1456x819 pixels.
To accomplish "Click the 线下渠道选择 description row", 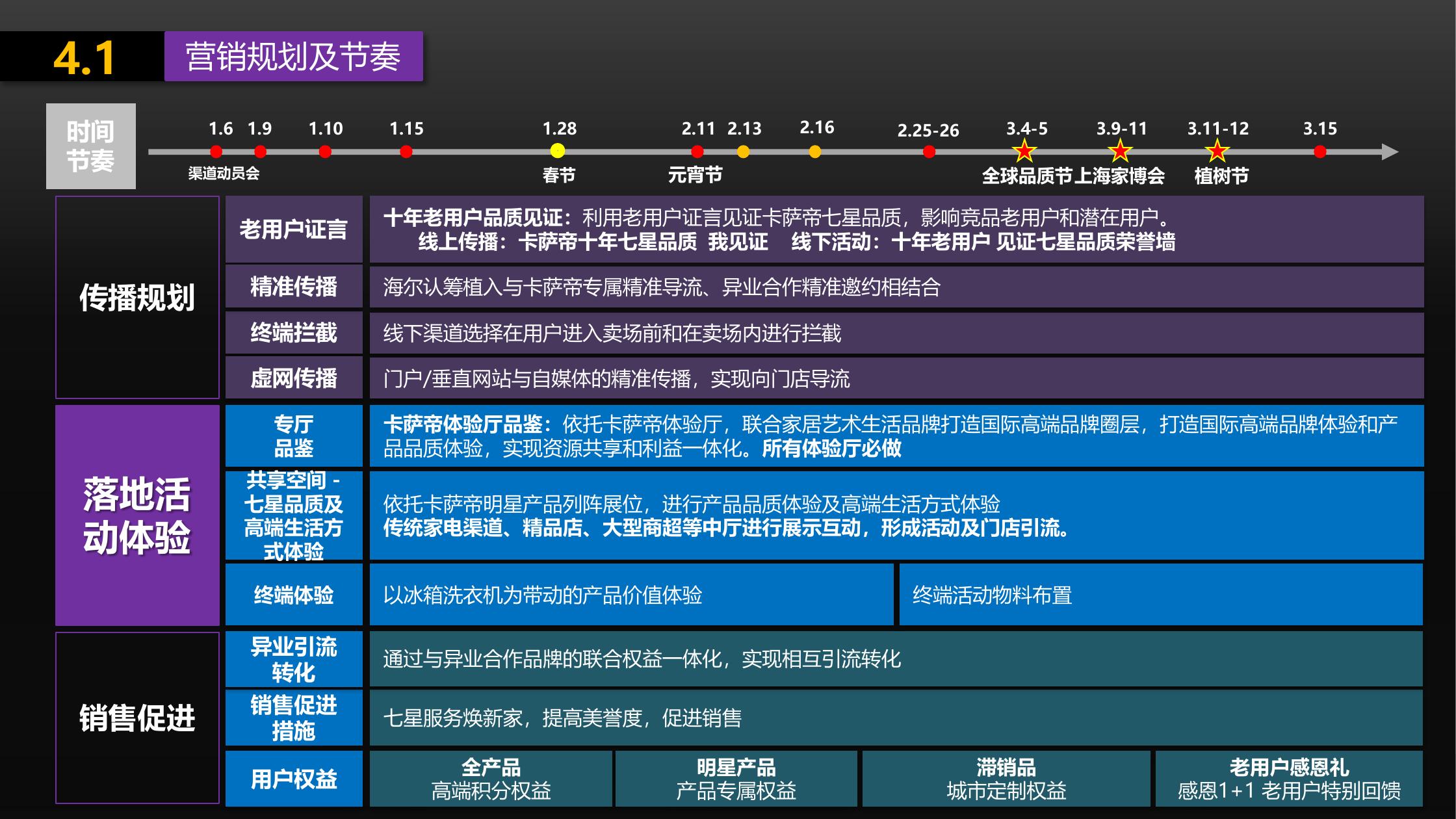I will tap(896, 333).
